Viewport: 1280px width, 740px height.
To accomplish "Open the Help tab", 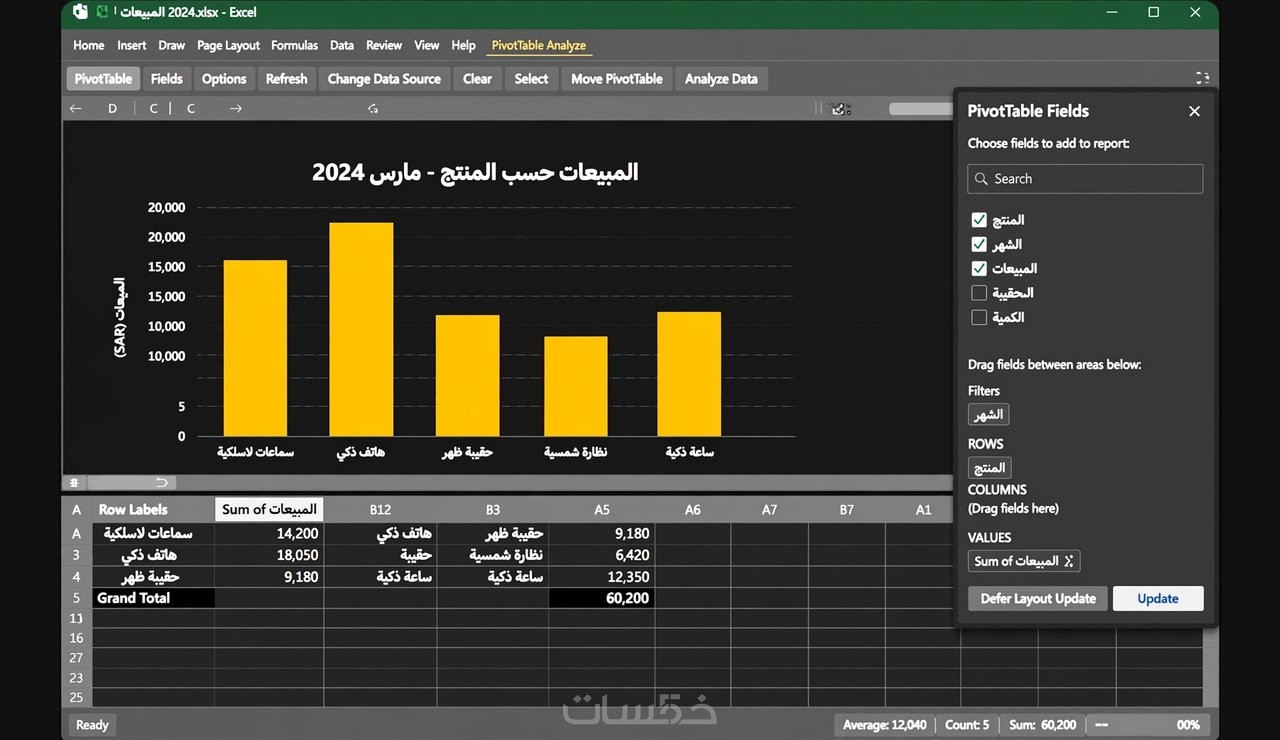I will click(x=463, y=45).
